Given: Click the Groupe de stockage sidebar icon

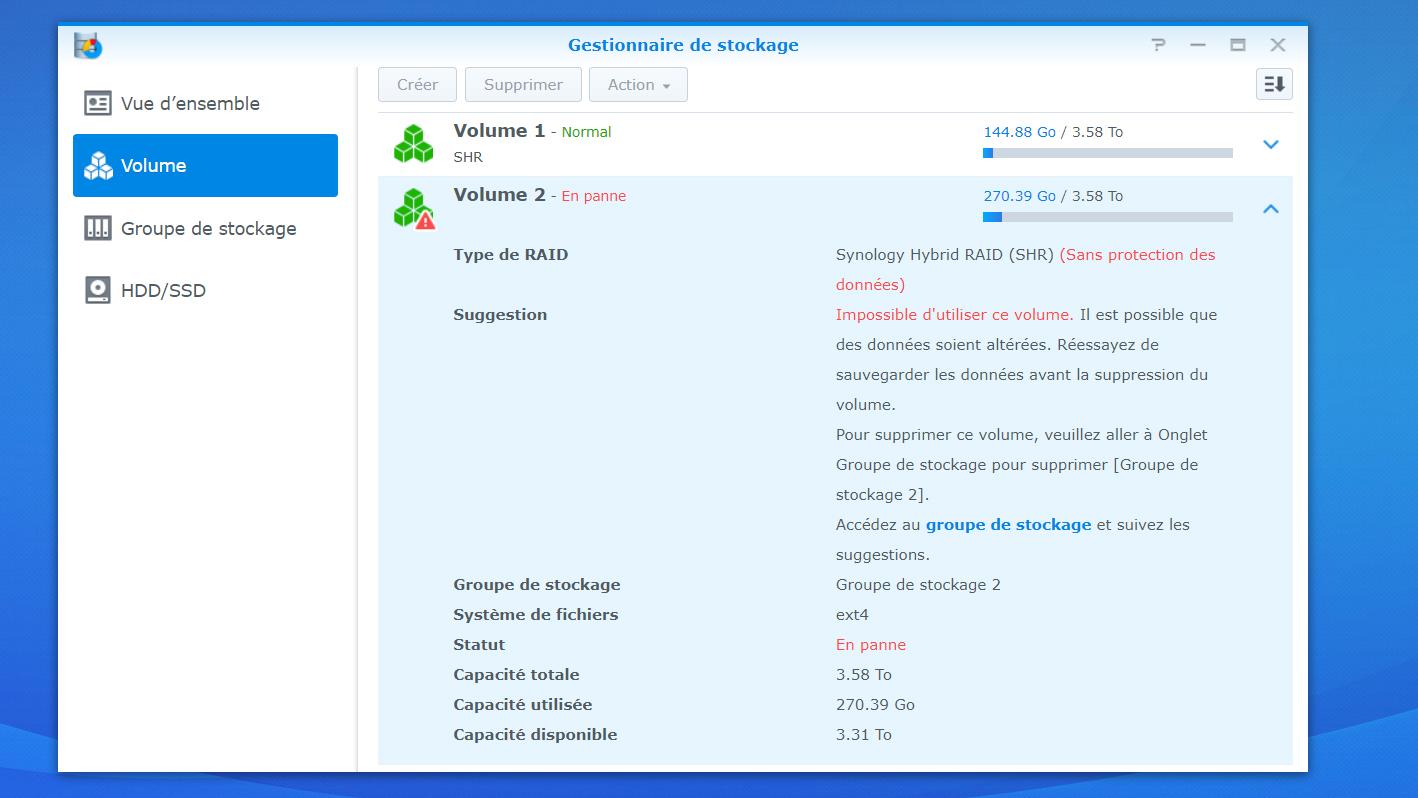Looking at the screenshot, I should pyautogui.click(x=98, y=229).
